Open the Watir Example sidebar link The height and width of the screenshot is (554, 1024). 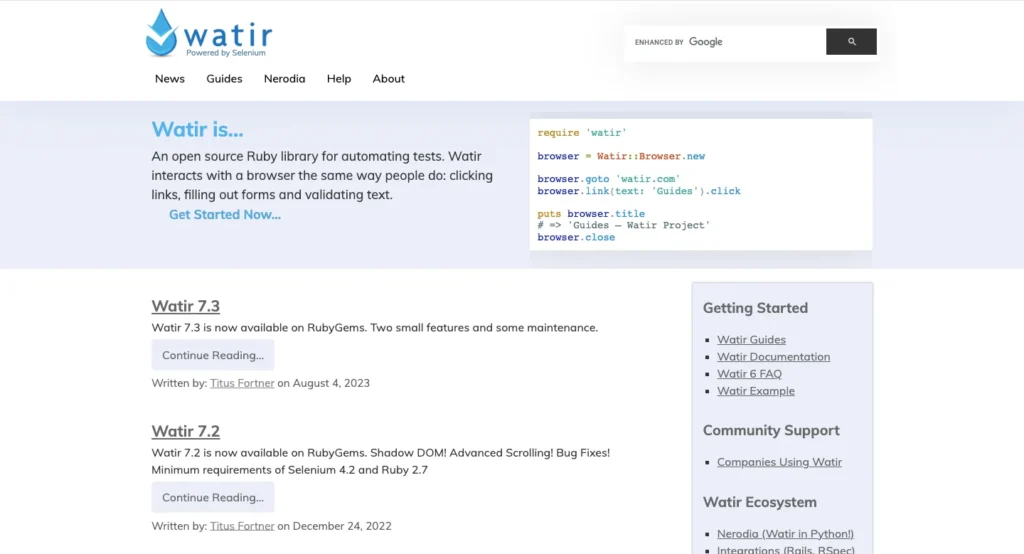pyautogui.click(x=756, y=391)
